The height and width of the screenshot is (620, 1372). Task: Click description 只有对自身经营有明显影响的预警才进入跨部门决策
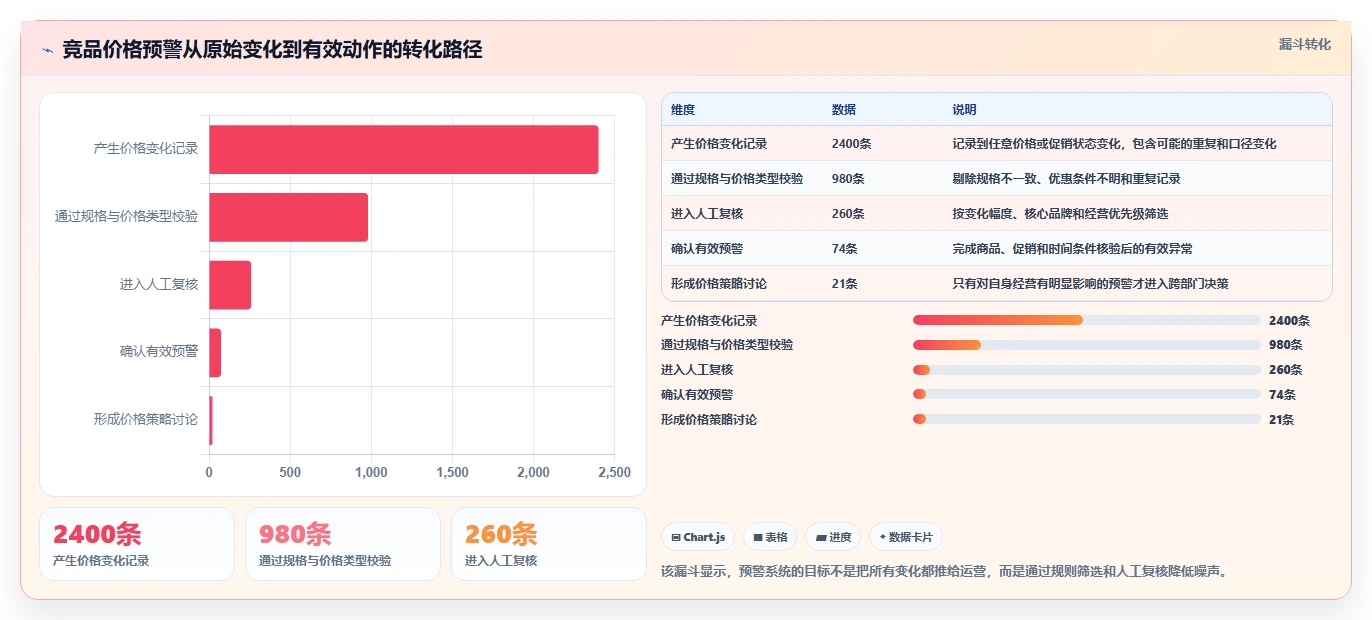1090,284
